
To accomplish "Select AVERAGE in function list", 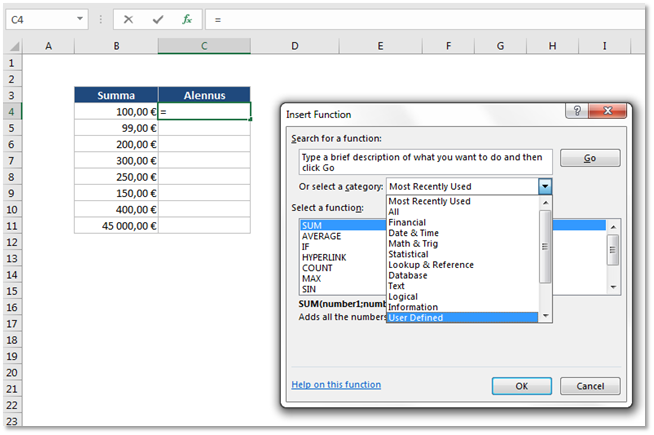I will pyautogui.click(x=321, y=237).
